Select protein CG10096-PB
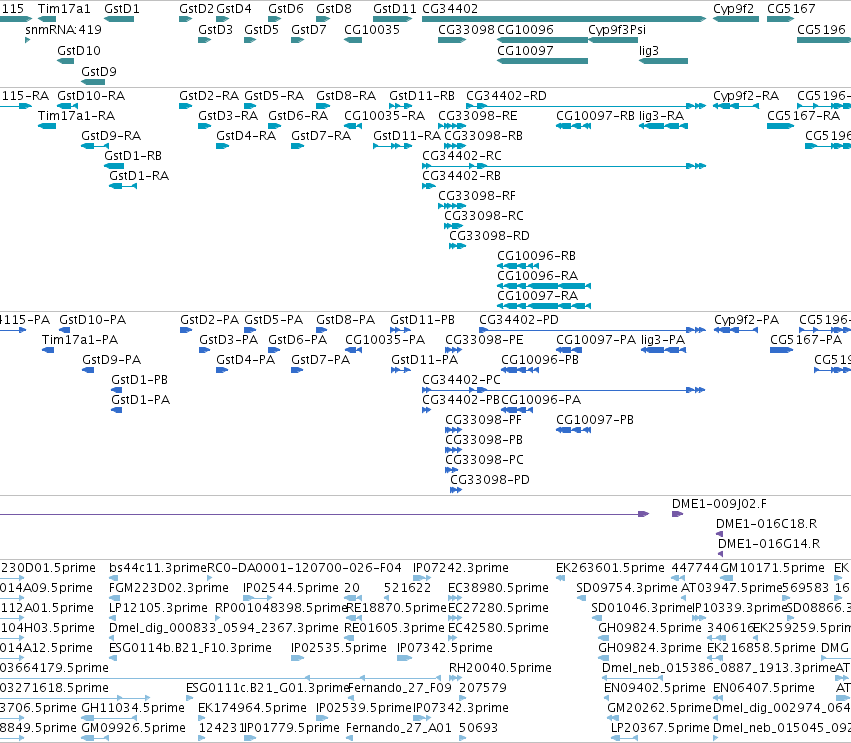The height and width of the screenshot is (743, 851). [540, 360]
